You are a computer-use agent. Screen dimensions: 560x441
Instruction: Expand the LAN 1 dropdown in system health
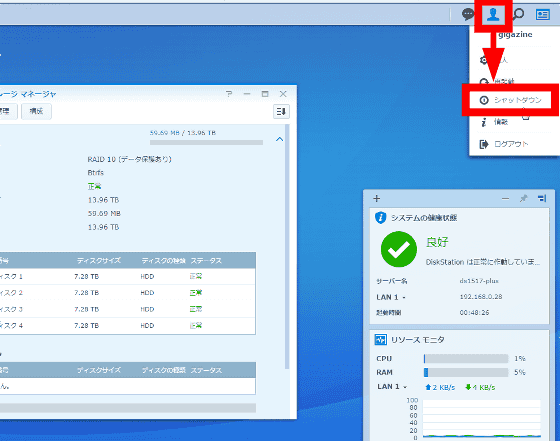pos(404,297)
